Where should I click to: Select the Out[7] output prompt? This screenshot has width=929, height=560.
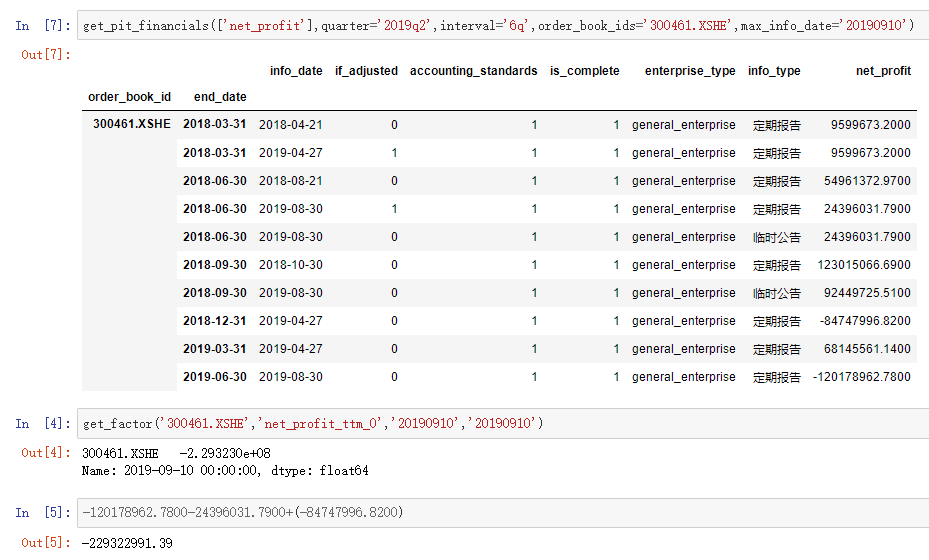46,55
